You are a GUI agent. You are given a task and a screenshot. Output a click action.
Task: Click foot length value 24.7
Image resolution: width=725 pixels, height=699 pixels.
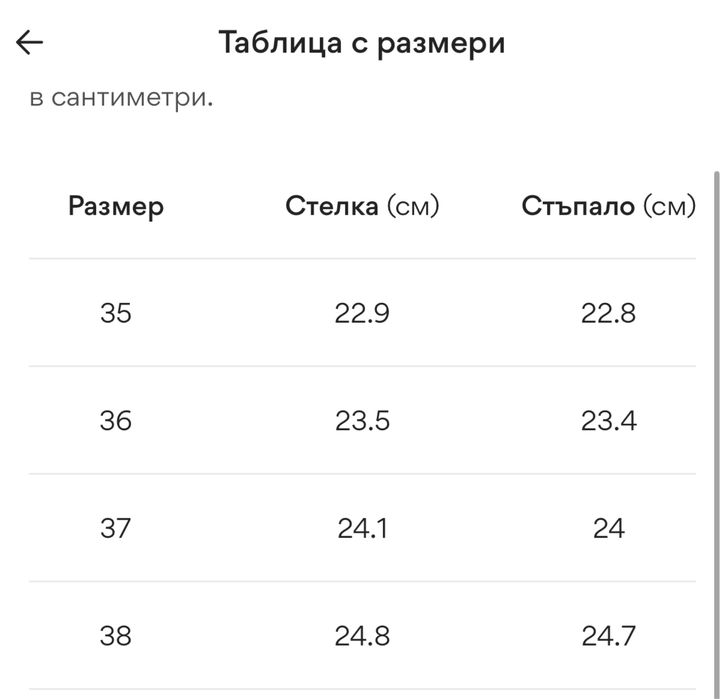[608, 636]
